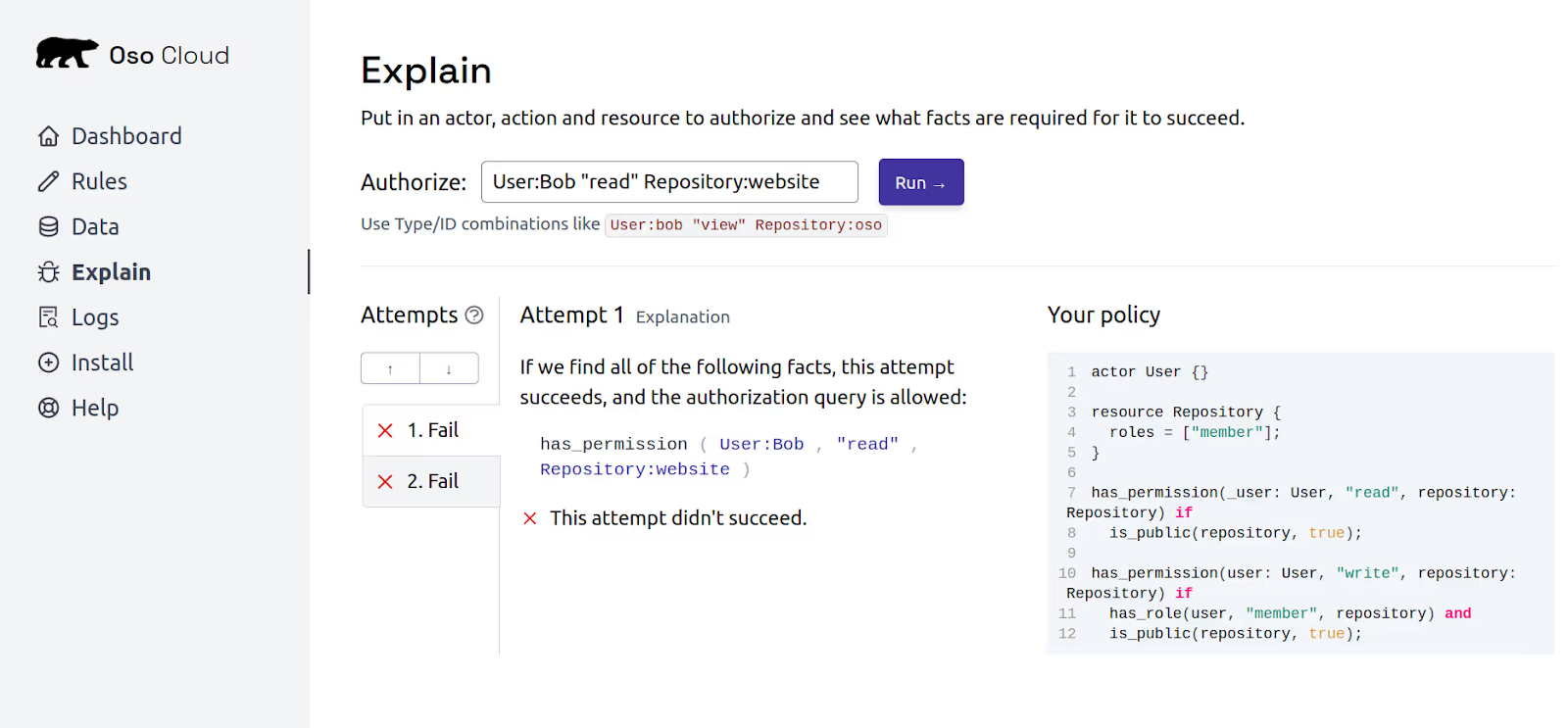Click the red X next to 'This attempt didn't succeed'
1568x728 pixels.
[x=530, y=518]
